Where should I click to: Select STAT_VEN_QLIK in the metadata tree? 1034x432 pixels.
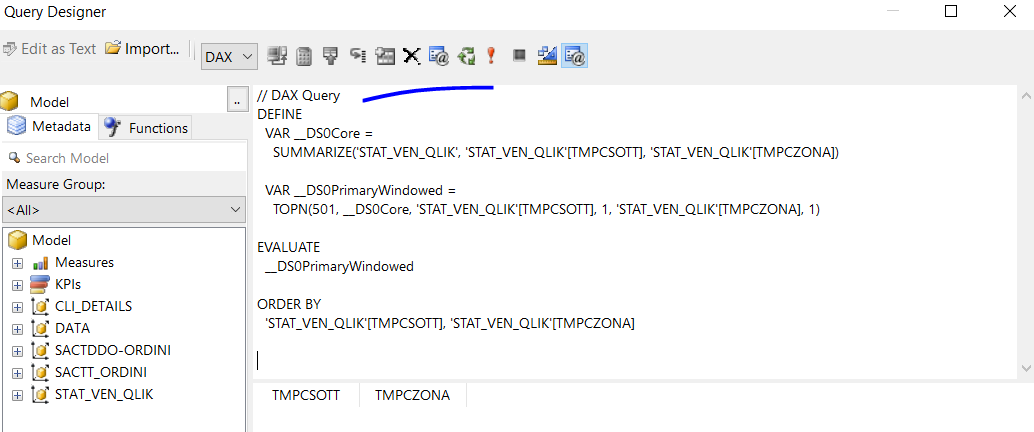point(104,394)
